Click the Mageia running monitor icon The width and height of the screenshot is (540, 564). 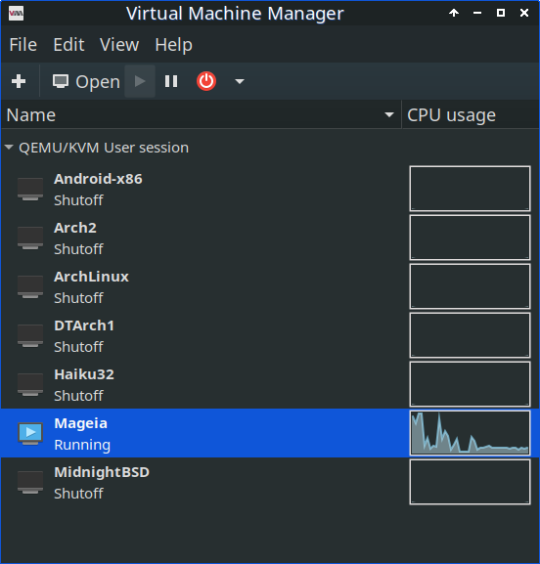(30, 434)
